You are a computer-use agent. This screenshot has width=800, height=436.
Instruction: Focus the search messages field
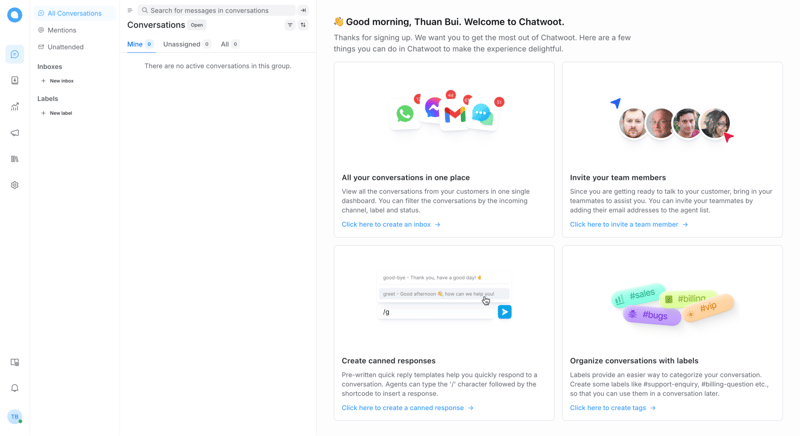point(220,11)
